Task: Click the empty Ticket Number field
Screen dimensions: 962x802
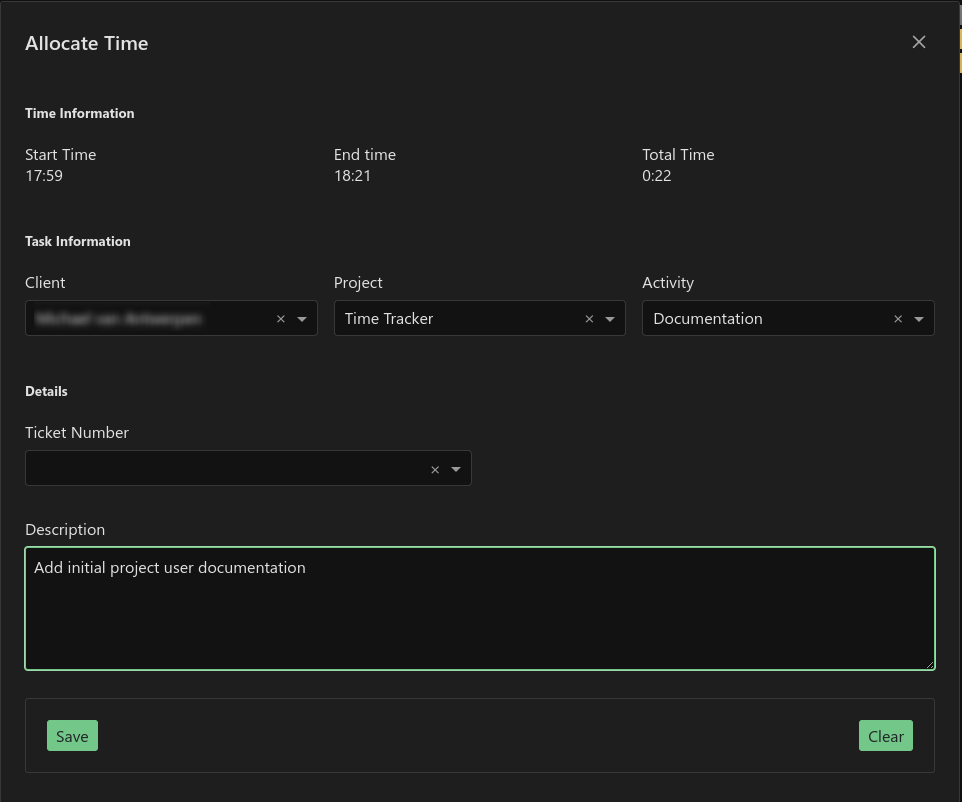Action: tap(220, 468)
